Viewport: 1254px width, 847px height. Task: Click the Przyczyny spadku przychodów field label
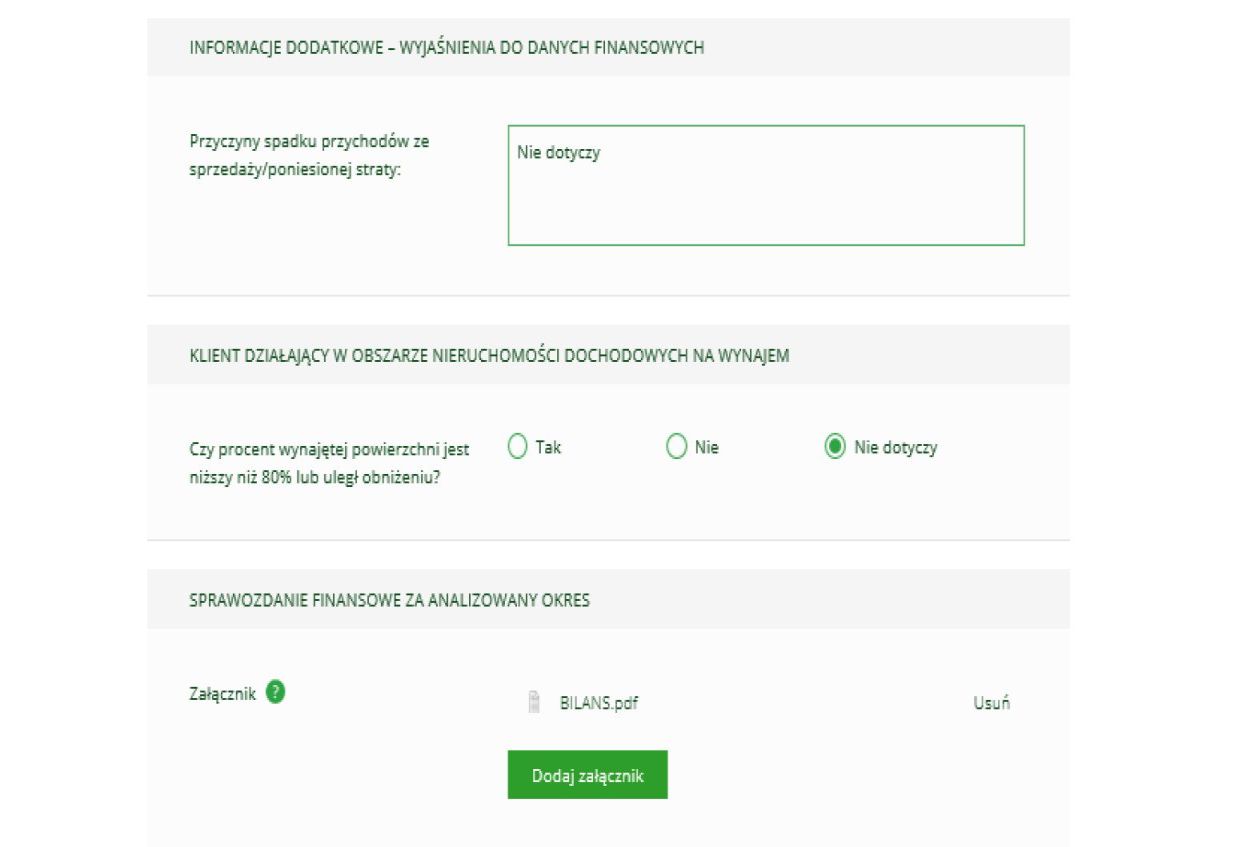pyautogui.click(x=309, y=155)
